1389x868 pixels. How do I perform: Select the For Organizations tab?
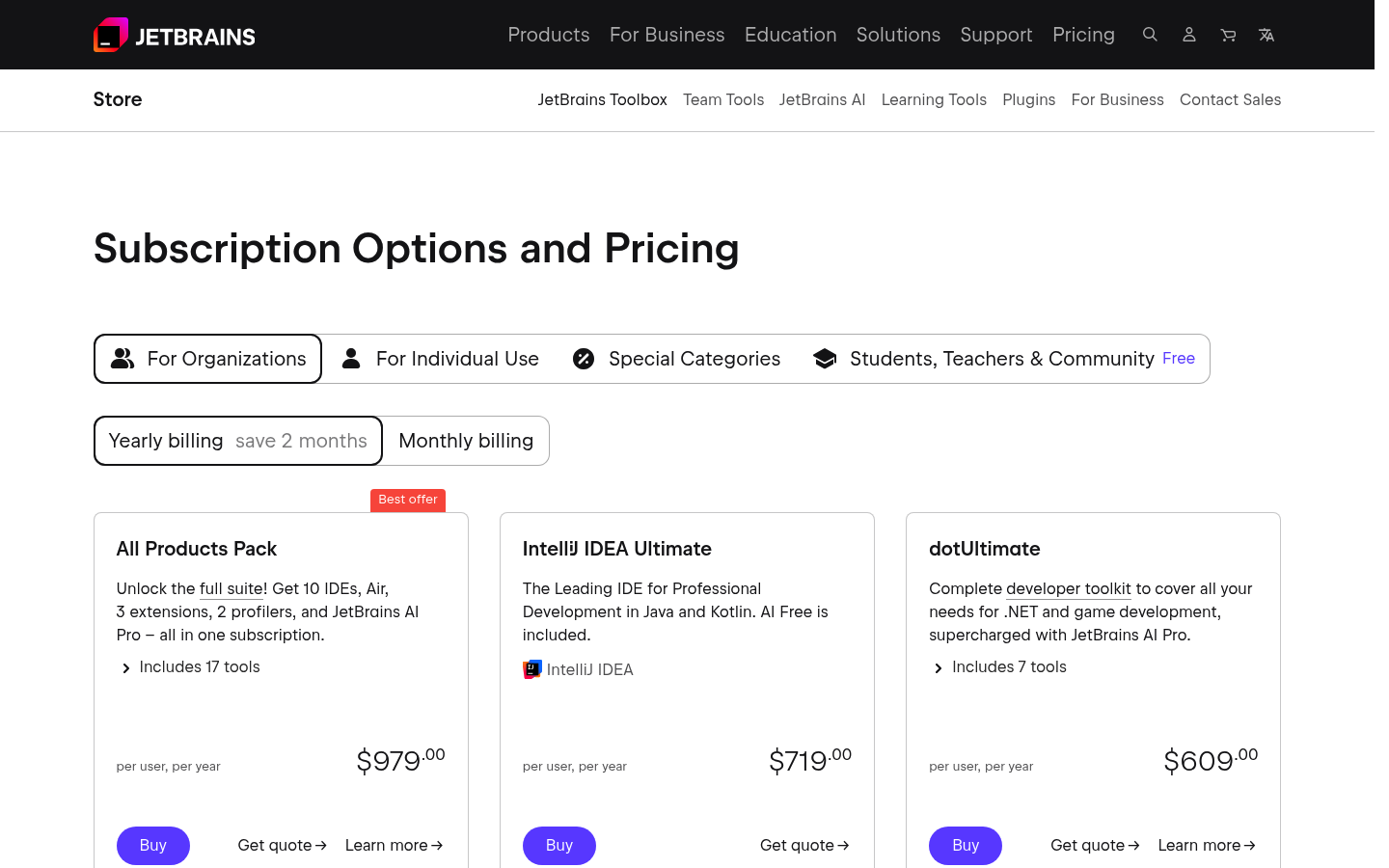tap(207, 359)
